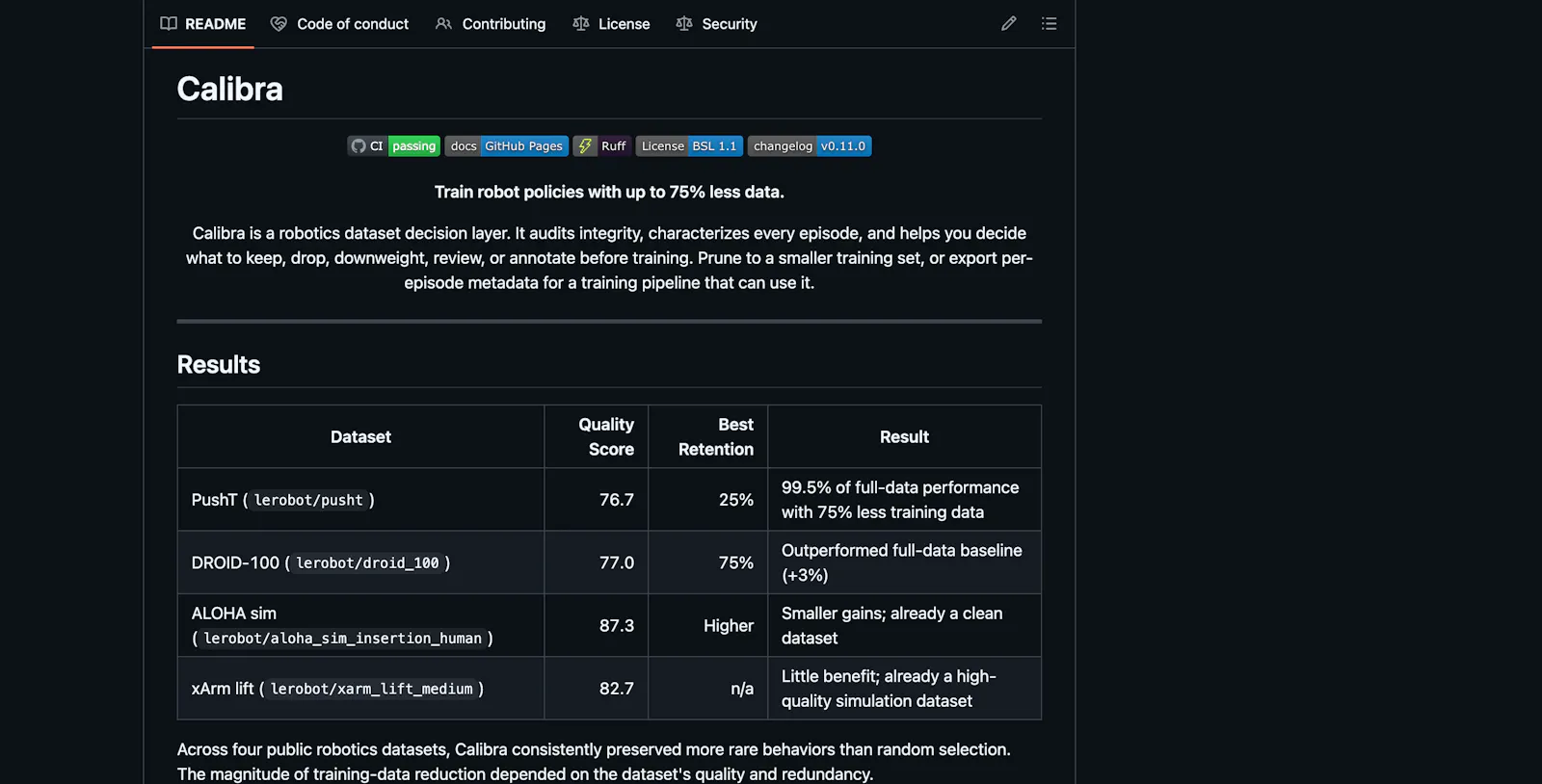Click the 'Little benefit' xArm result cell
The image size is (1542, 784).
coord(904,689)
